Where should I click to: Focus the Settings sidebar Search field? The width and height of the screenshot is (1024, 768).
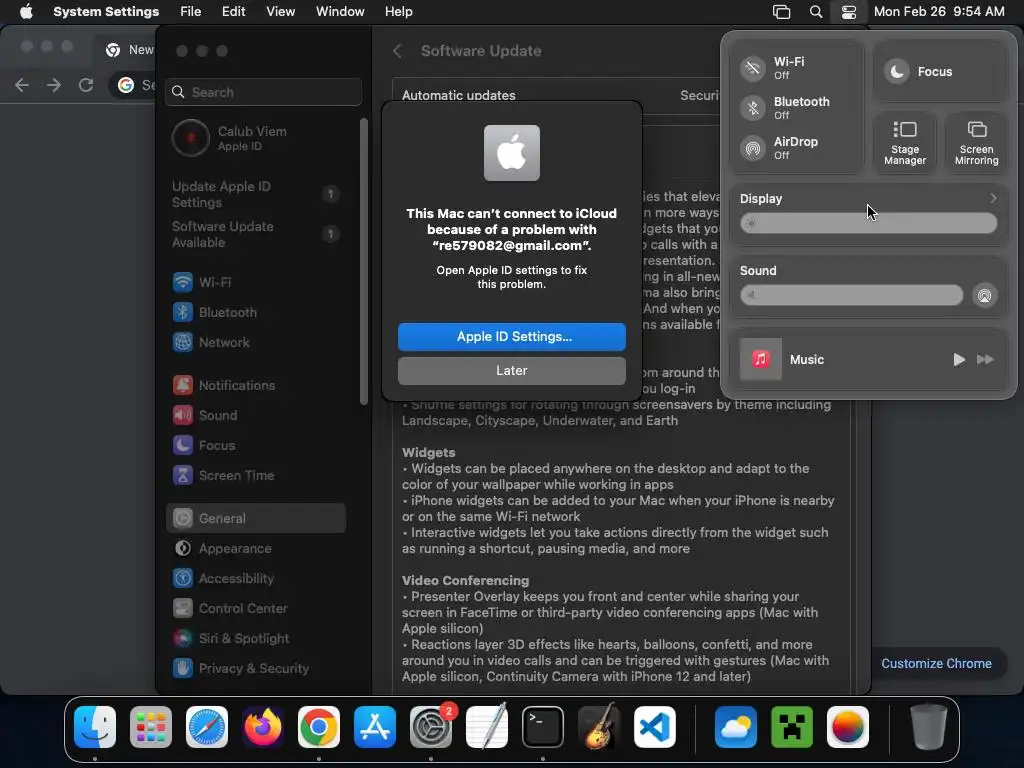click(x=264, y=92)
